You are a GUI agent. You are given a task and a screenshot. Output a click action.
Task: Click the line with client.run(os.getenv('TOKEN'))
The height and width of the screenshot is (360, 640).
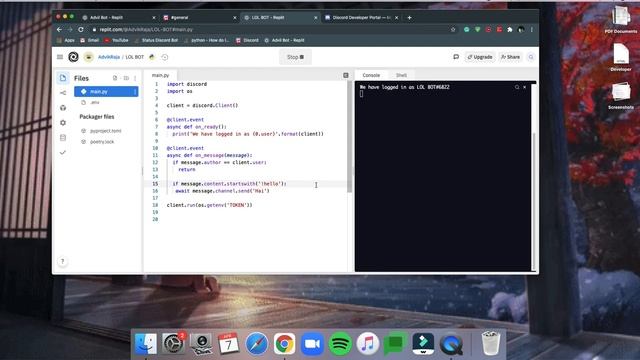209,205
